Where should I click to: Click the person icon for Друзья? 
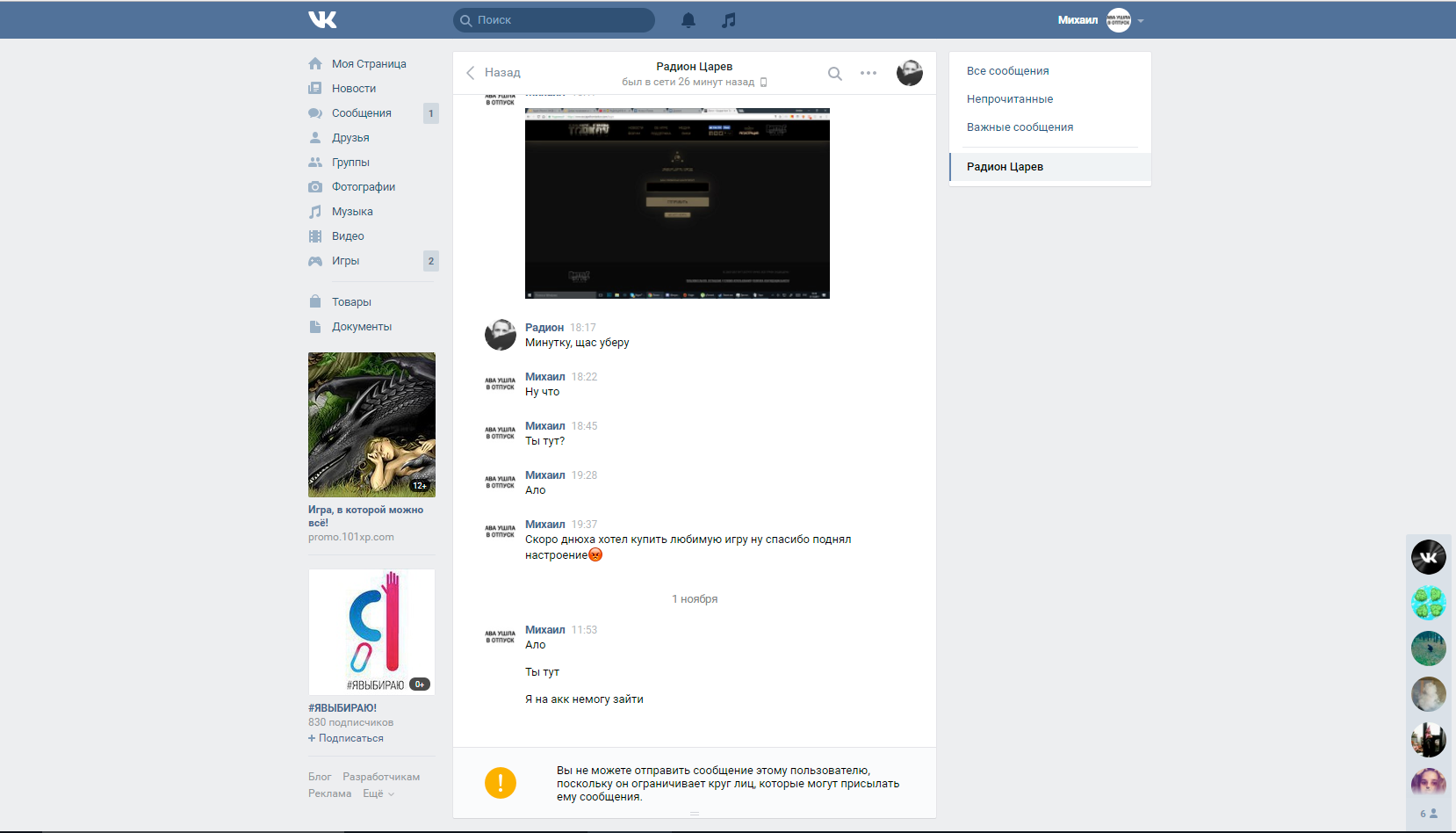[x=315, y=137]
